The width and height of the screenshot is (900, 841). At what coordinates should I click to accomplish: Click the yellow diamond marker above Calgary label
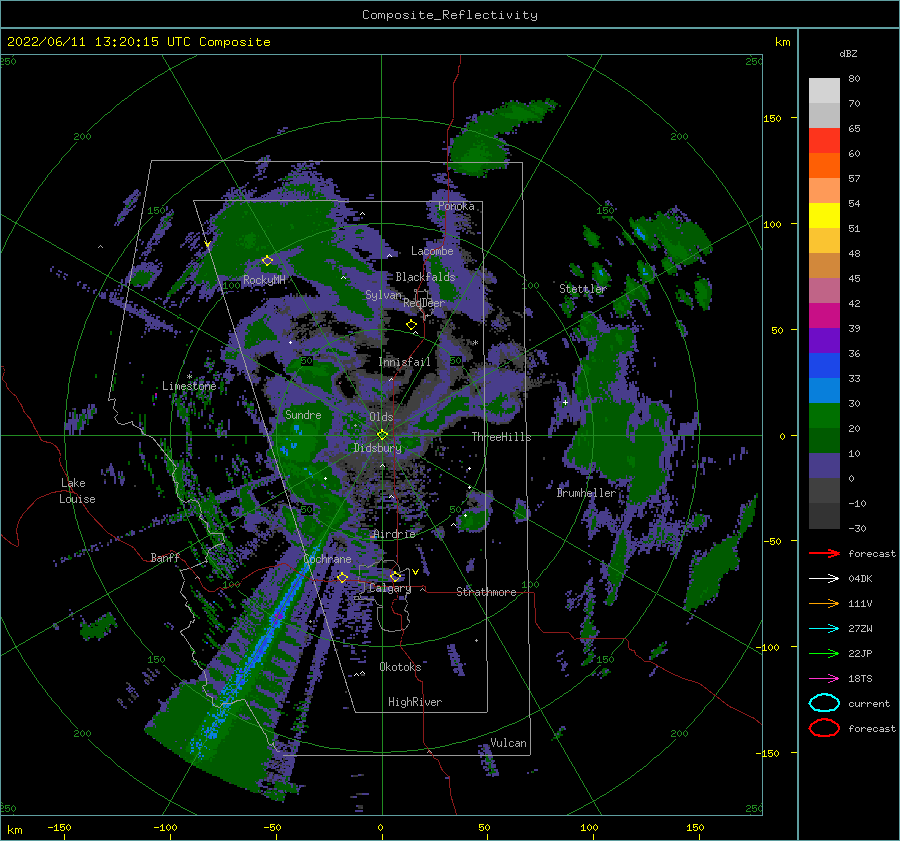(395, 576)
